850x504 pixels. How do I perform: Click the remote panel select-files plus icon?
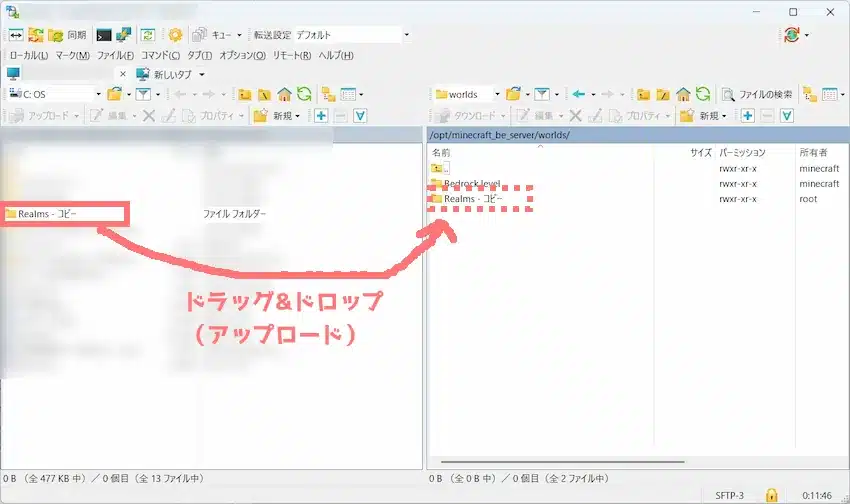pyautogui.click(x=746, y=116)
